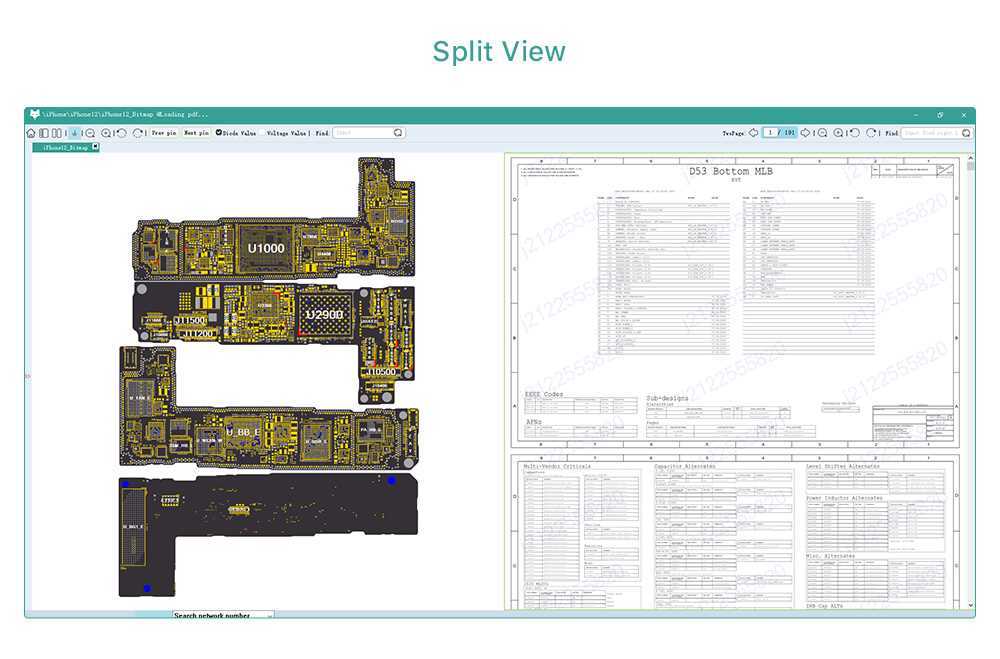Click the Home icon in left toolbar

(x=31, y=133)
